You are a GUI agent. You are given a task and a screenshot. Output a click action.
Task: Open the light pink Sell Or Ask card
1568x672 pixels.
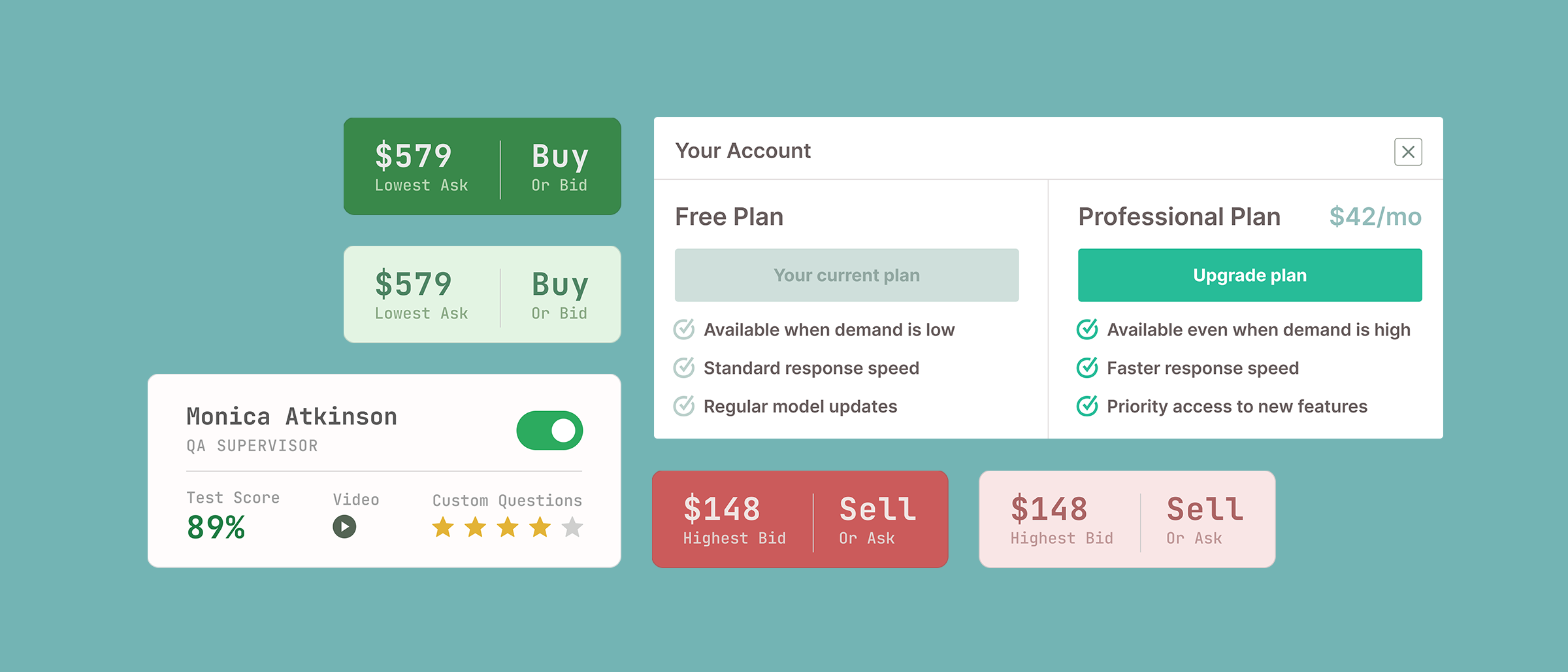pyautogui.click(x=1126, y=520)
